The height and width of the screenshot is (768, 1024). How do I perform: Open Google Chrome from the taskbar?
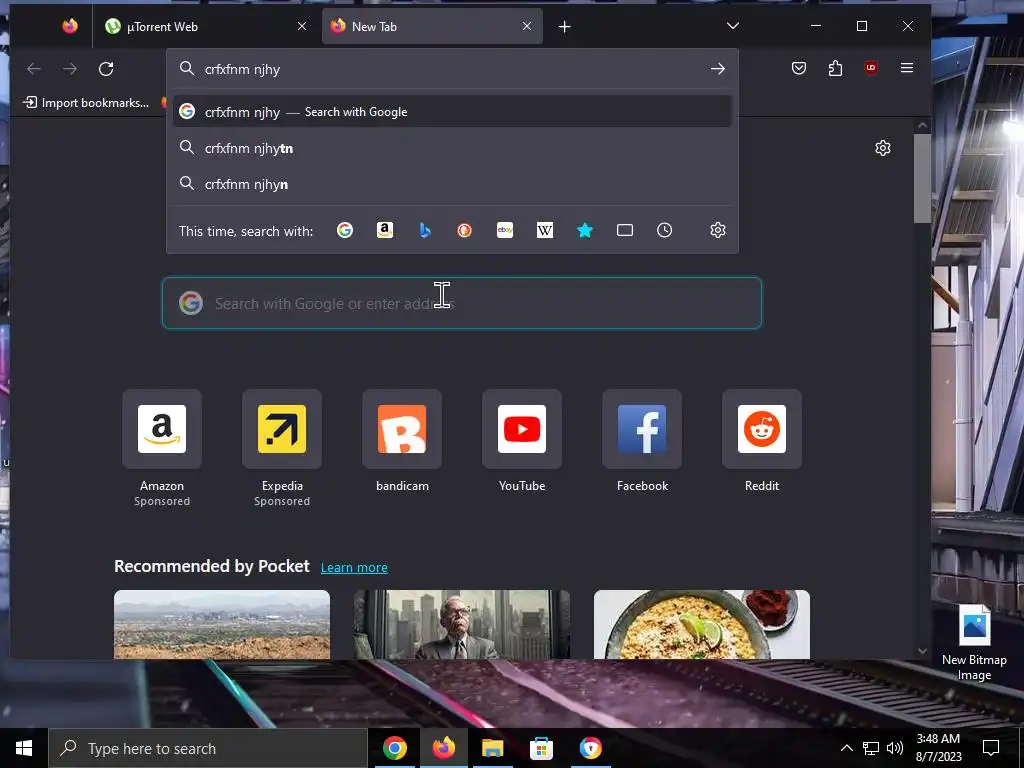[x=394, y=748]
